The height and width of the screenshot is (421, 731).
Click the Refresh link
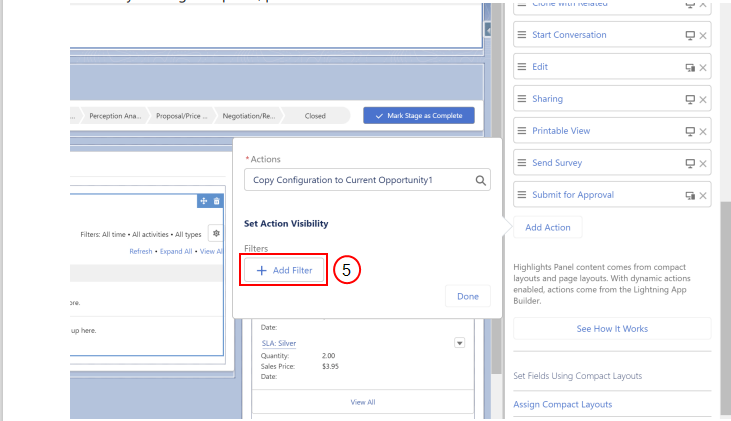pyautogui.click(x=141, y=251)
